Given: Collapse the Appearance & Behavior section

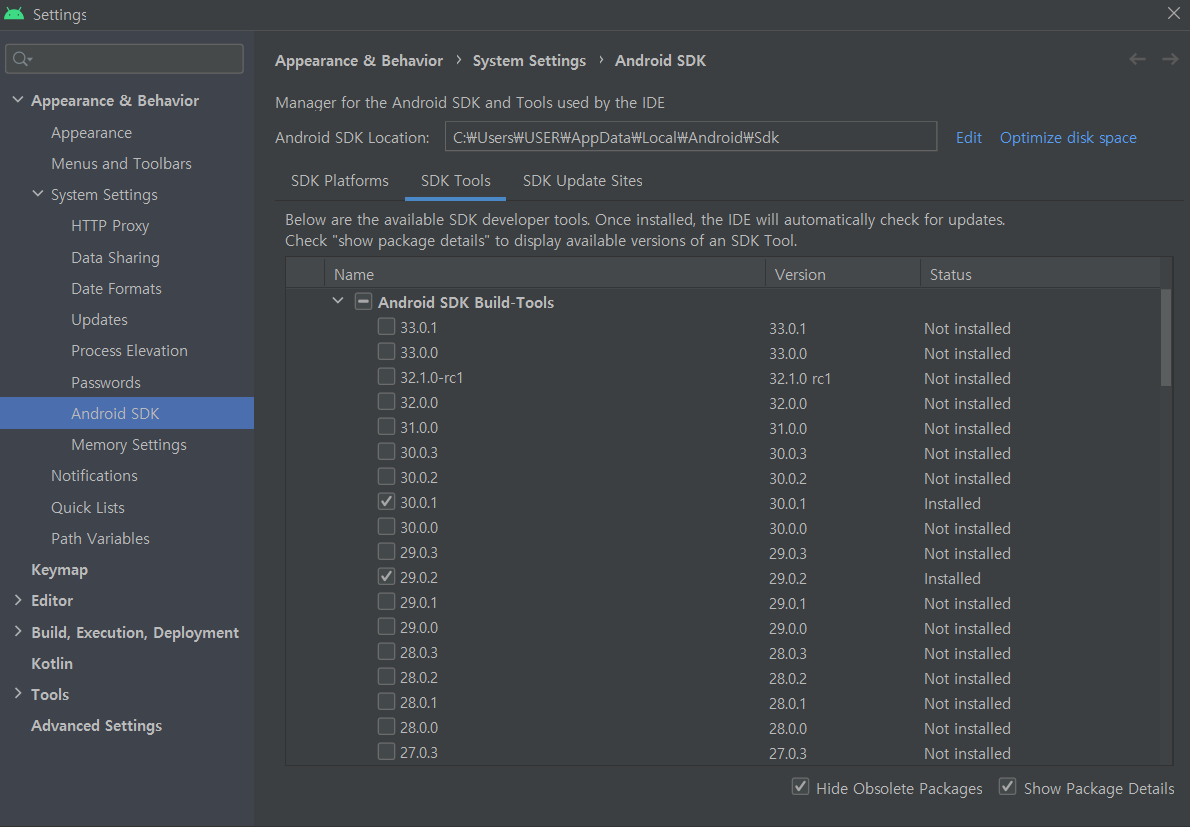Looking at the screenshot, I should (17, 100).
